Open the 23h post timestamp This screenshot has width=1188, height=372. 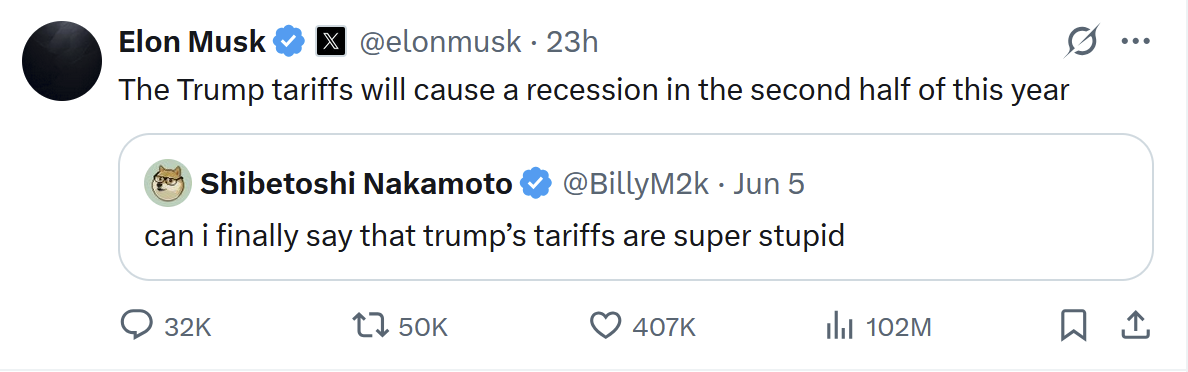[572, 42]
